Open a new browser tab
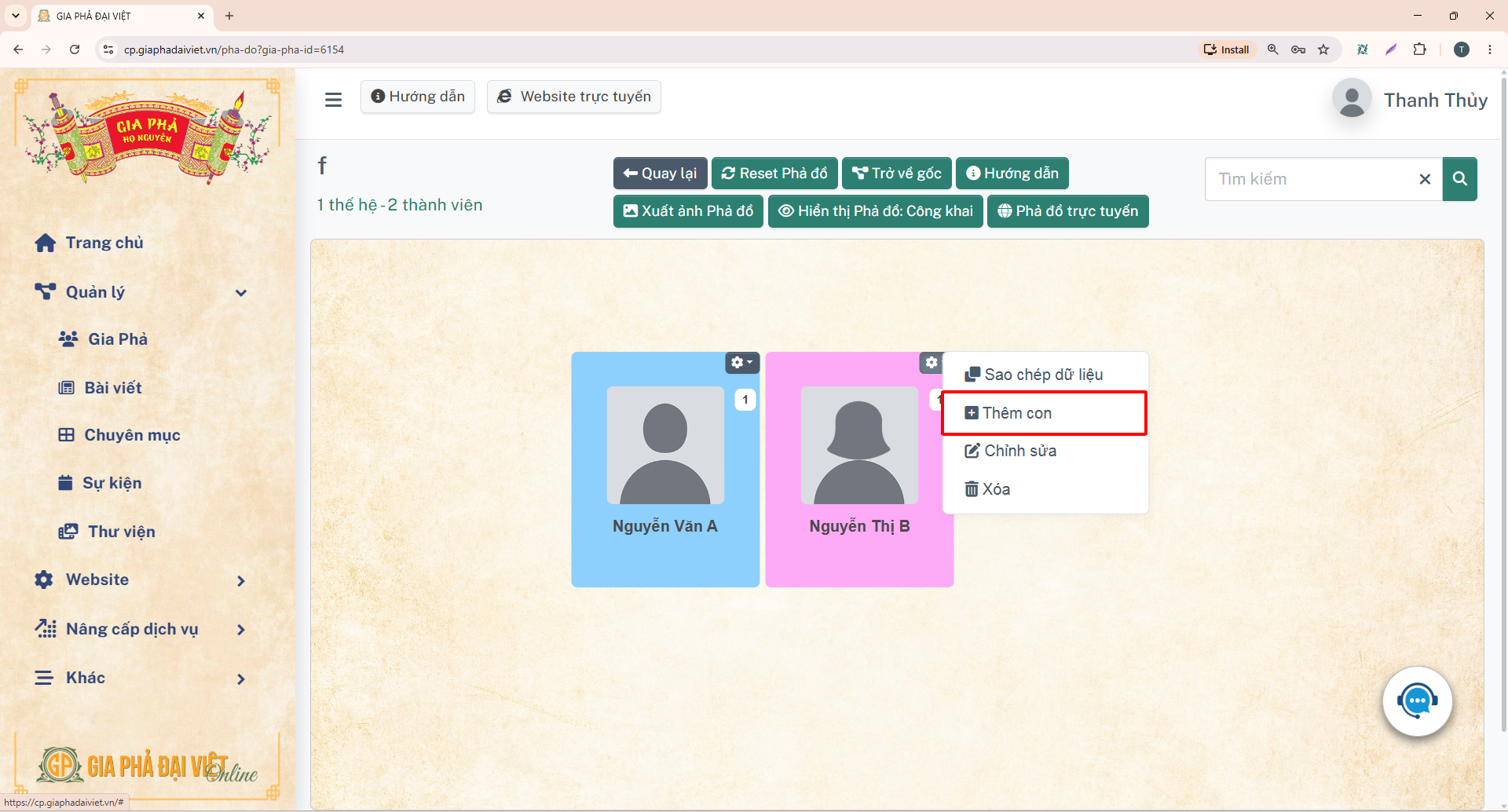Screen dimensions: 1508x812 (229, 16)
